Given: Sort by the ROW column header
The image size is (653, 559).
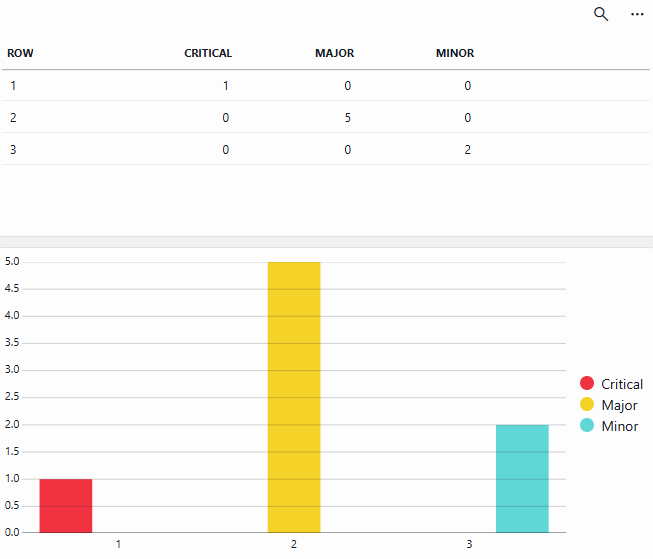Looking at the screenshot, I should (x=21, y=53).
